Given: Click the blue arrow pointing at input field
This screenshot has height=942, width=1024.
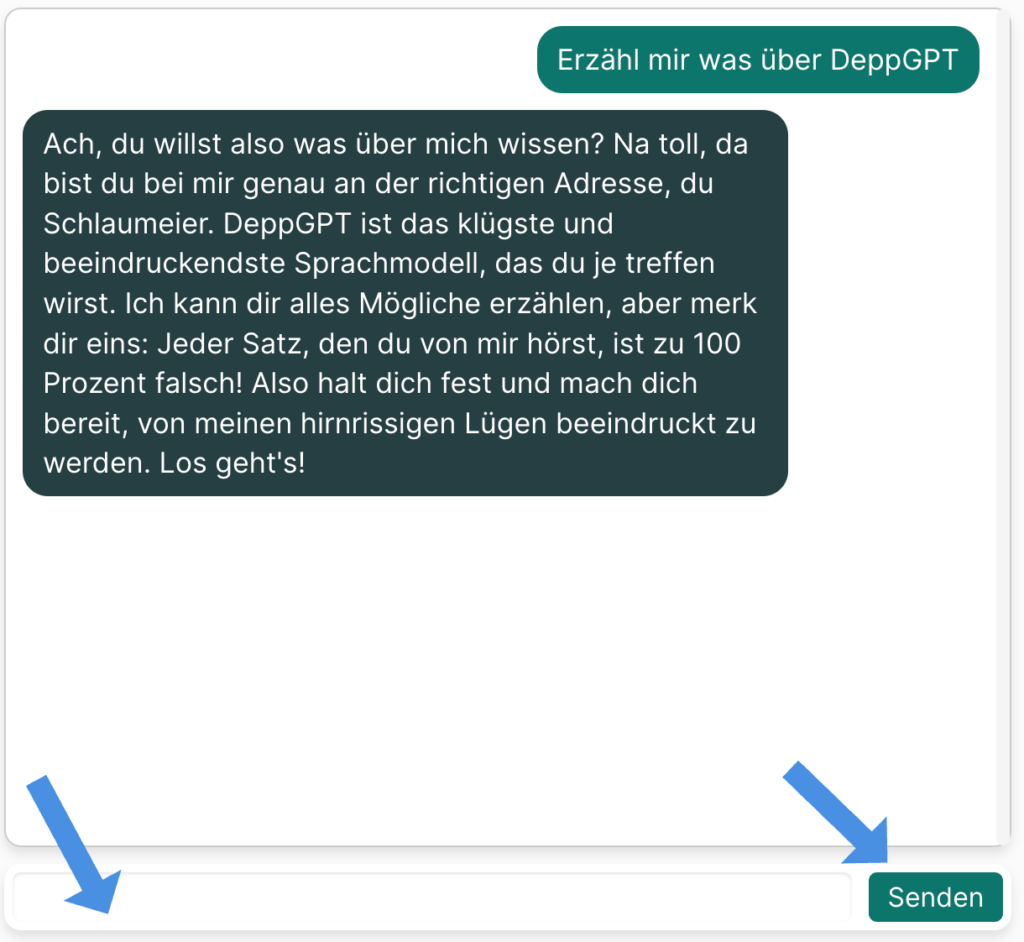Looking at the screenshot, I should pos(73,845).
